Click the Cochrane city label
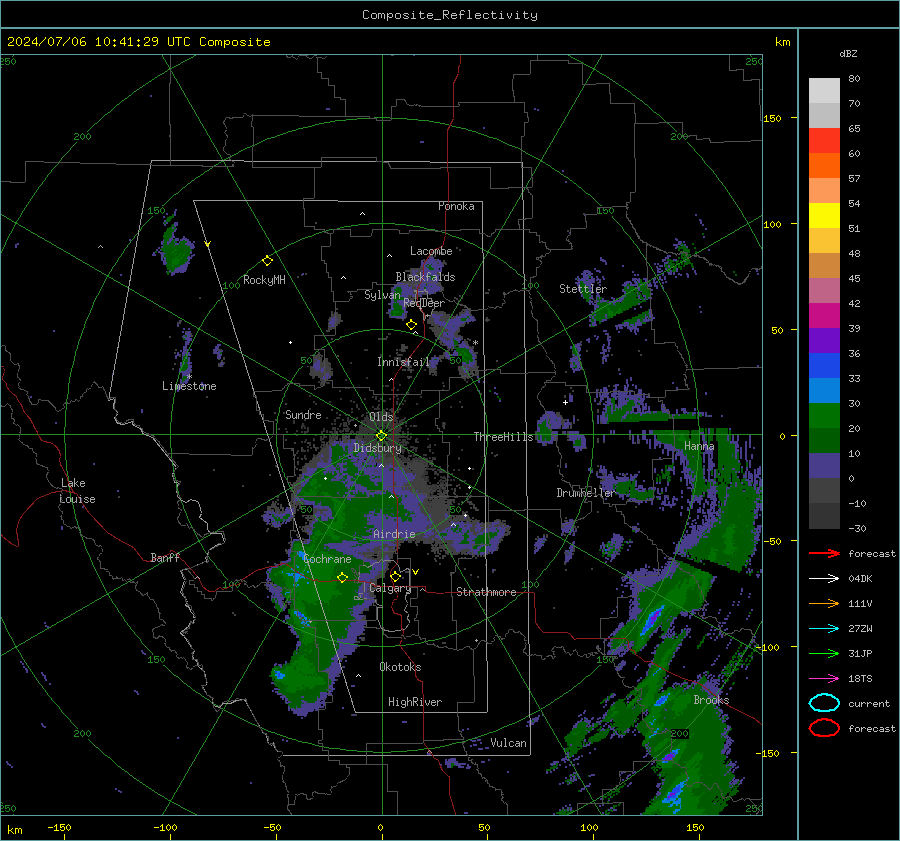This screenshot has width=900, height=841. coord(327,559)
